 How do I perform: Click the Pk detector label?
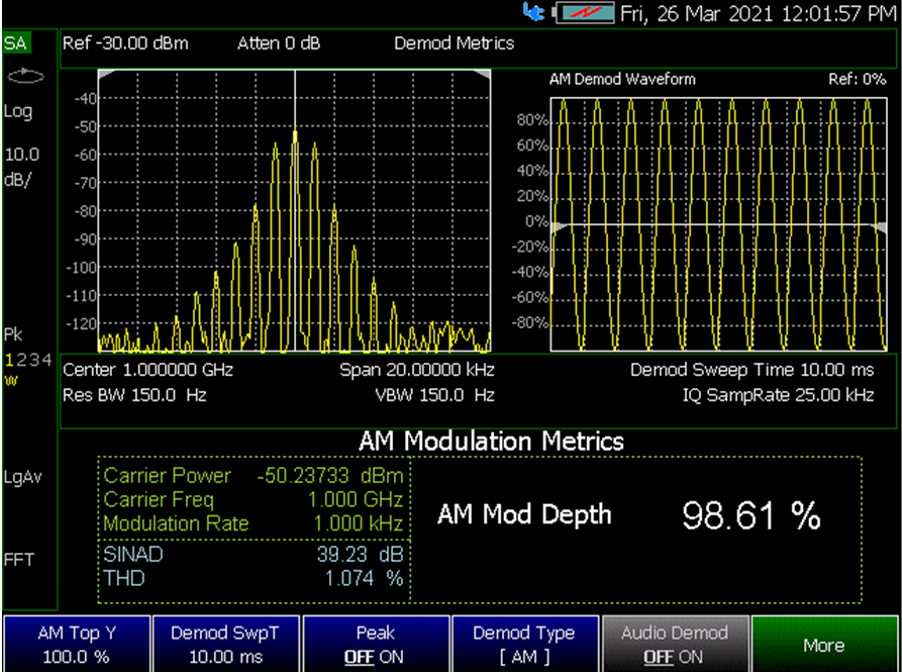(x=13, y=334)
